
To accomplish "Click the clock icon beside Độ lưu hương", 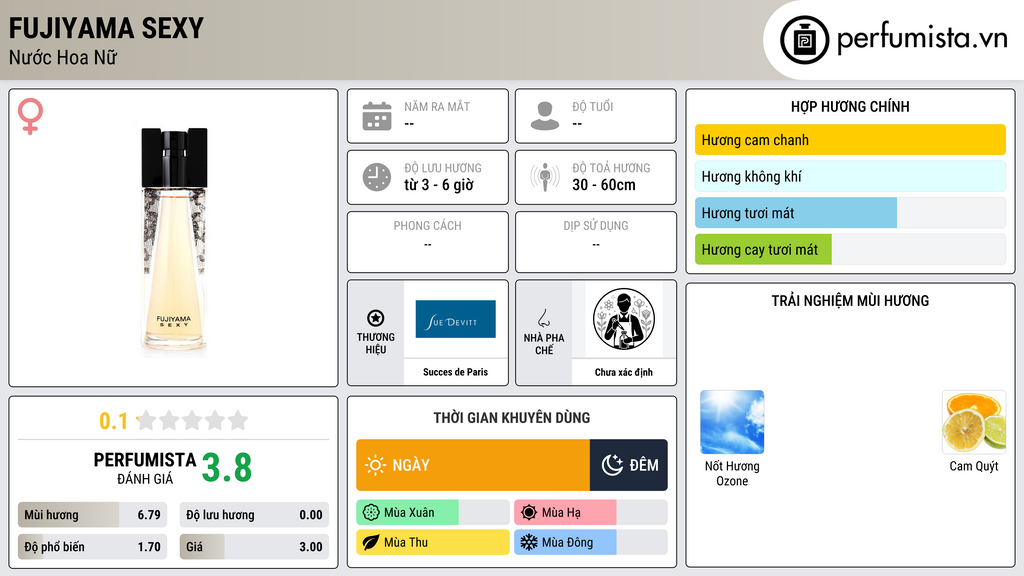I will 377,177.
